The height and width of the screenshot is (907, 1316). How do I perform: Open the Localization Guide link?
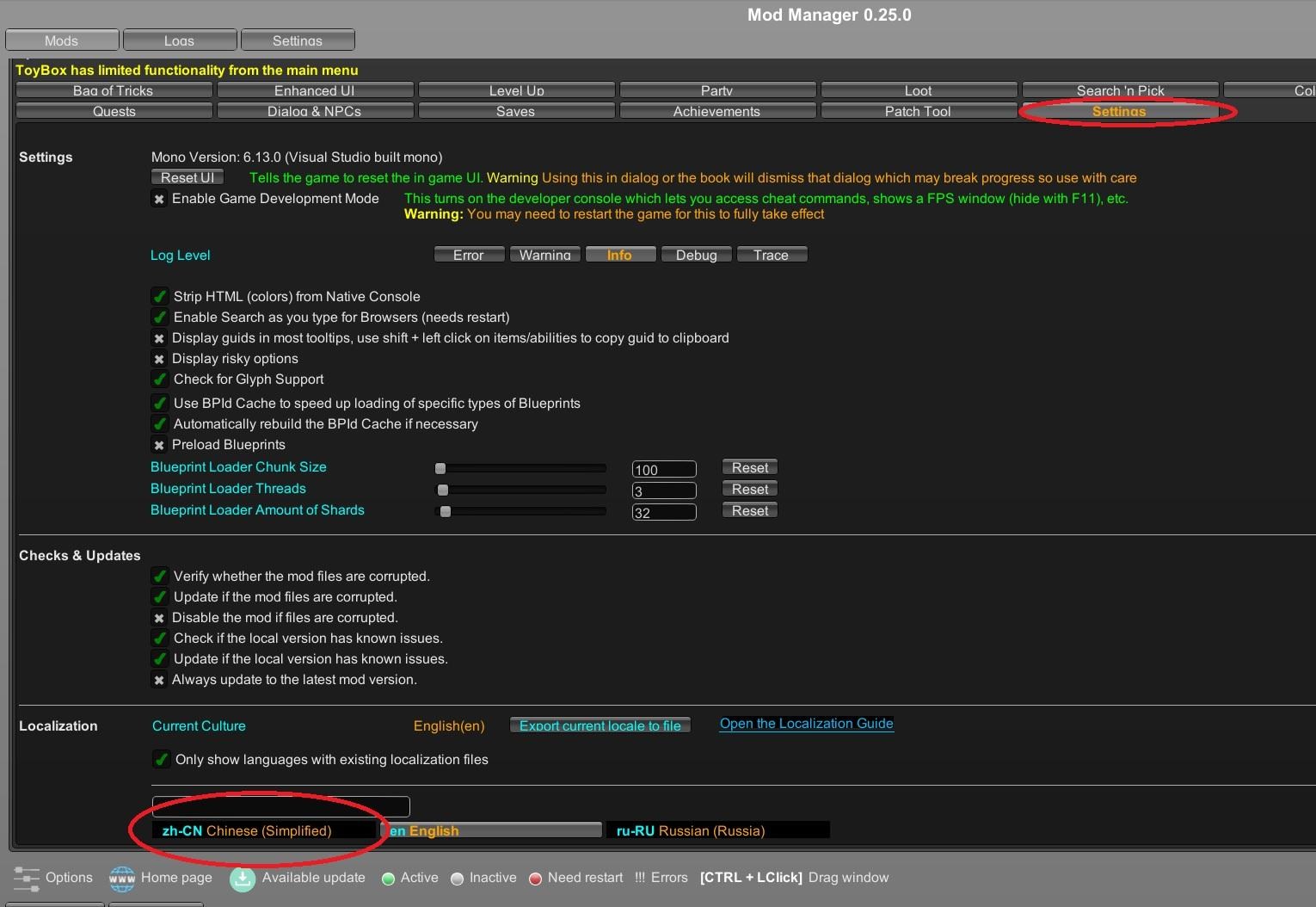[805, 724]
